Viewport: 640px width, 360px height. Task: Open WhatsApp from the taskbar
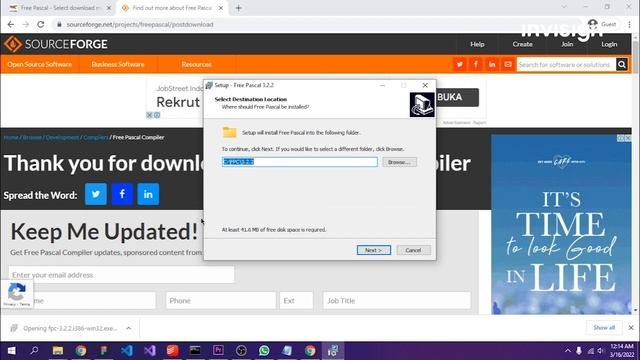[264, 351]
